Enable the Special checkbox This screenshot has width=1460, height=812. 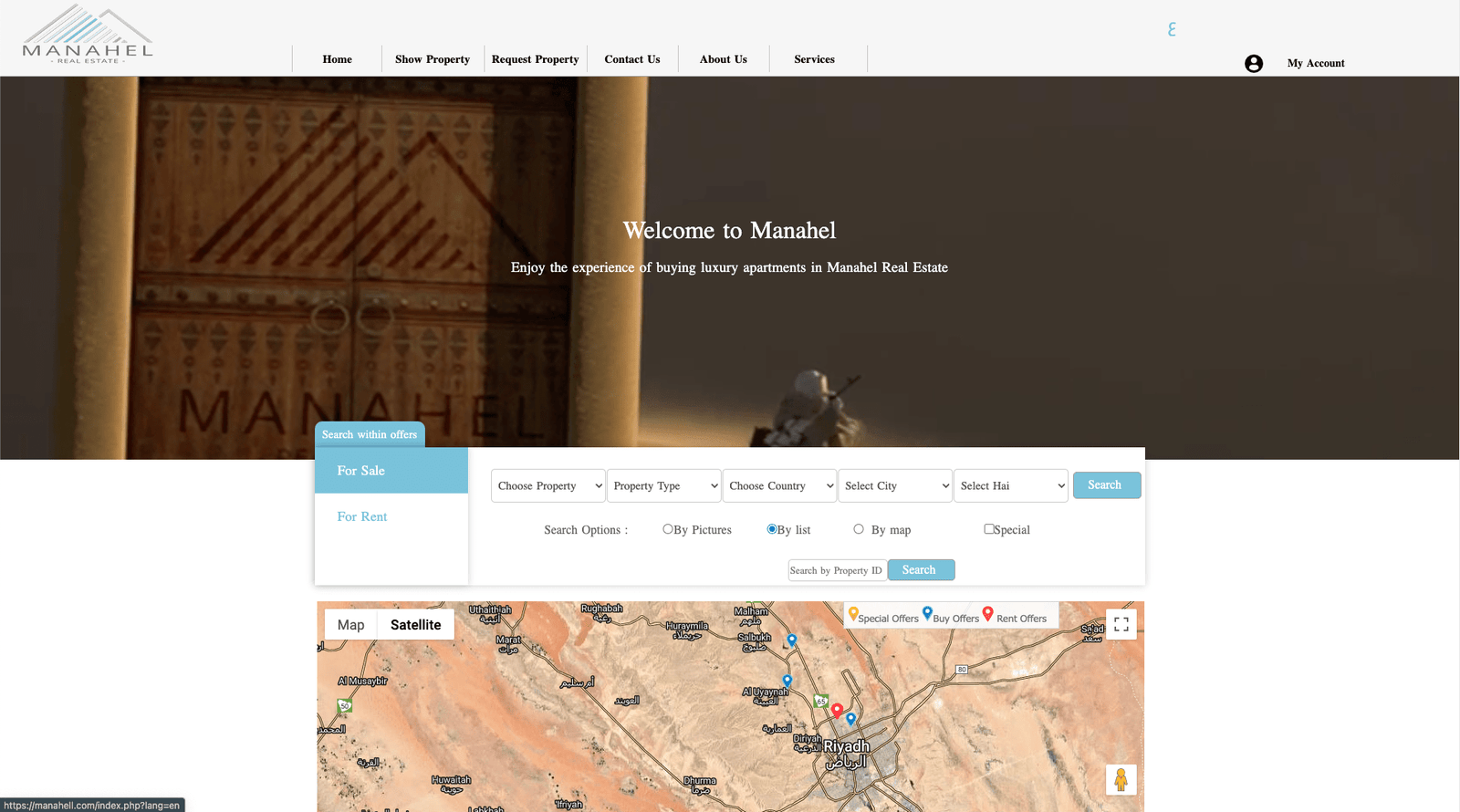pos(989,529)
